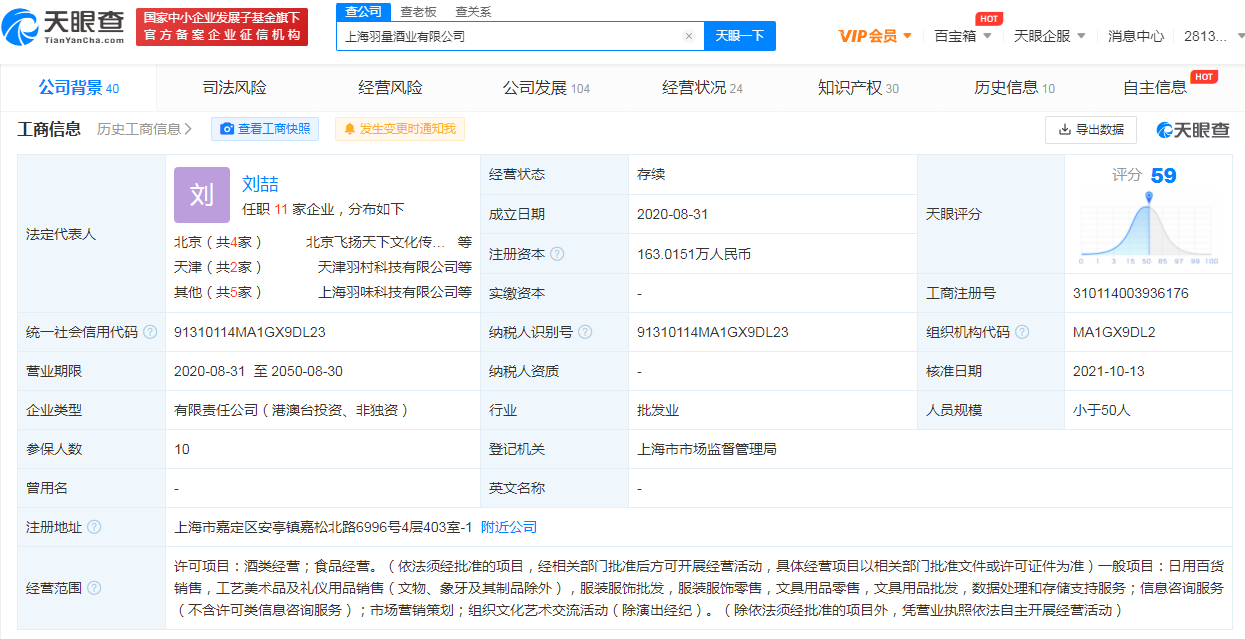Clear the search box with the X icon
The width and height of the screenshot is (1245, 639).
689,36
